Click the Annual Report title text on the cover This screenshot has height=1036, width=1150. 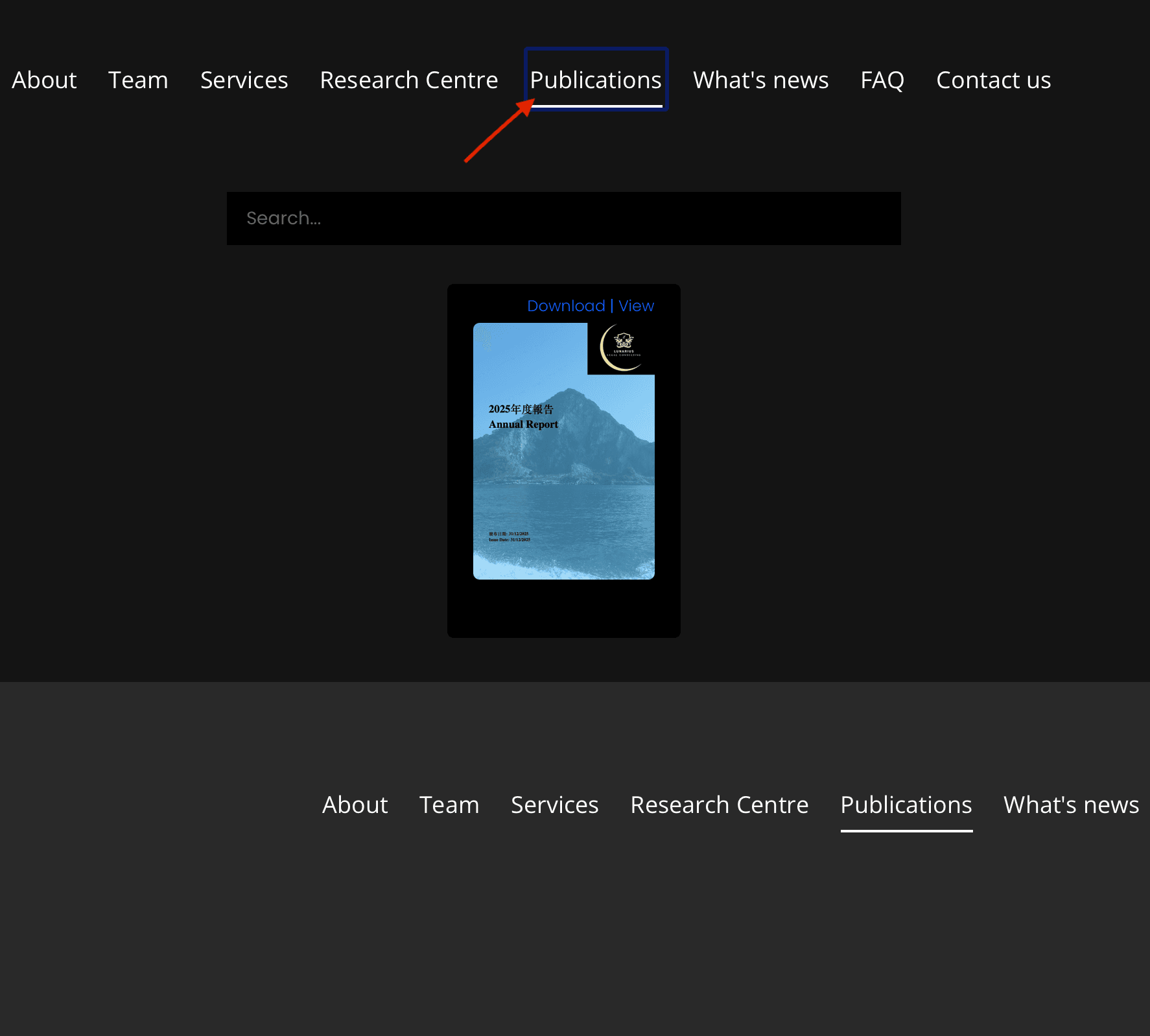click(523, 425)
